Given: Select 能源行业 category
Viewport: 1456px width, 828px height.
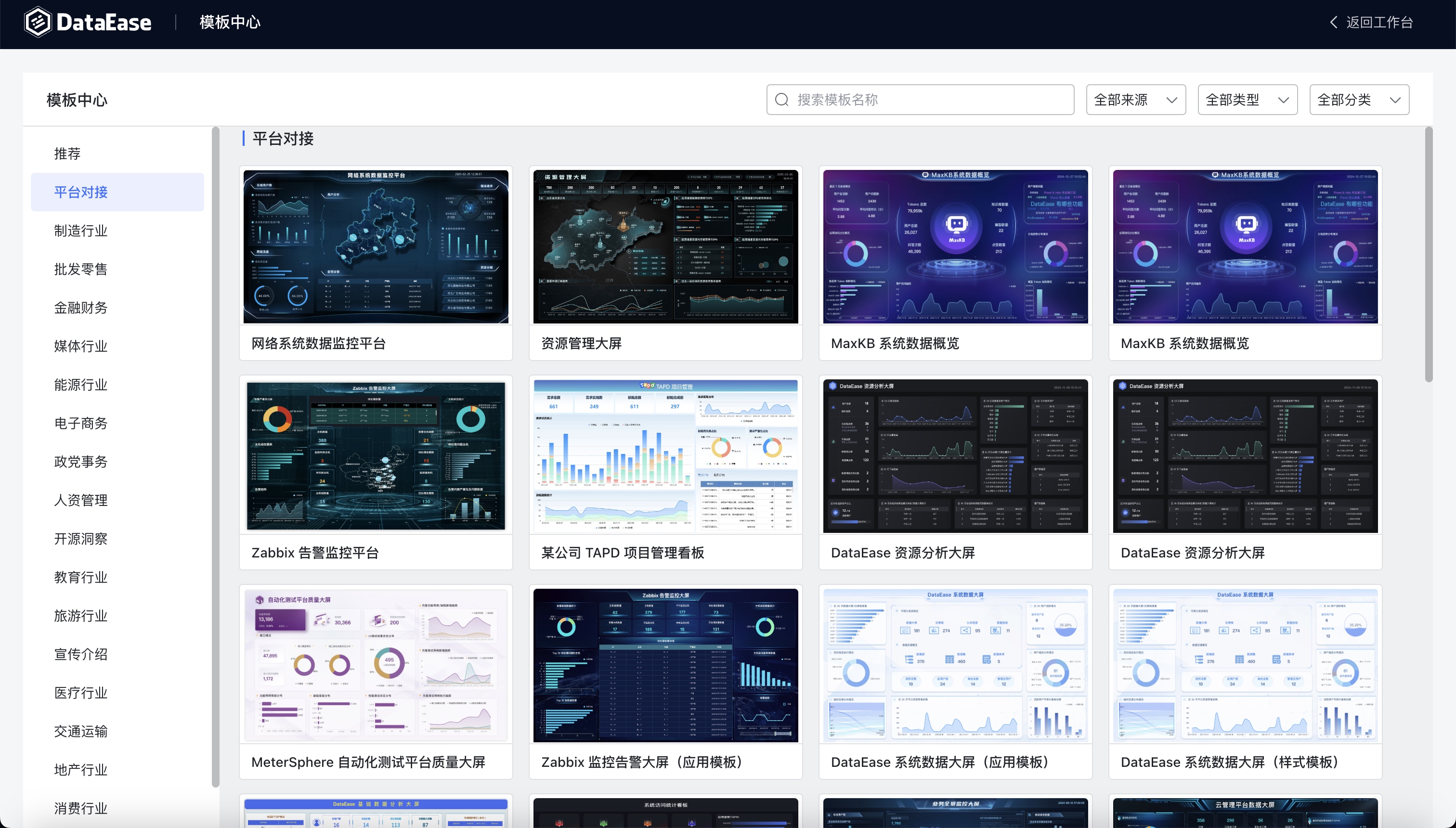Looking at the screenshot, I should click(x=117, y=385).
